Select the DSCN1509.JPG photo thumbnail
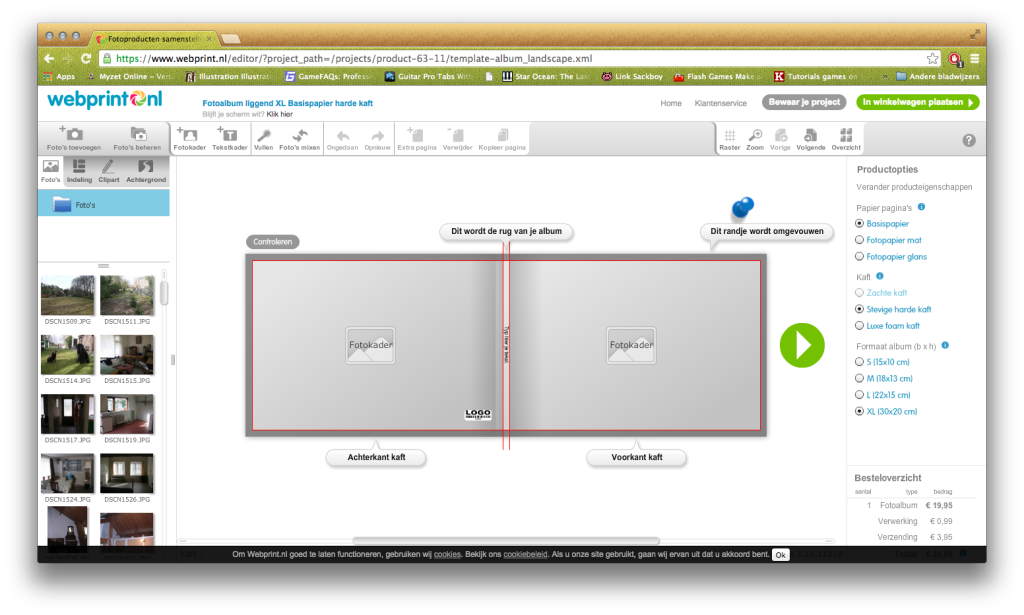The width and height of the screenshot is (1024, 615). click(68, 296)
